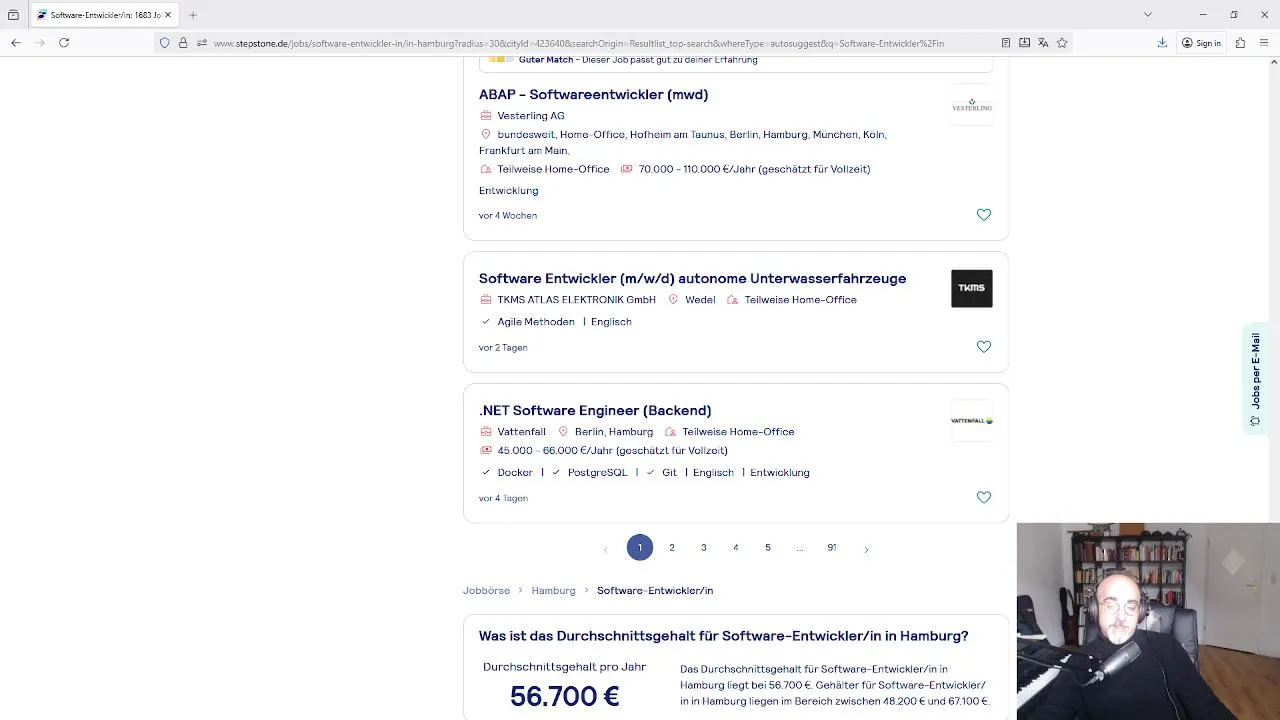Save the Vattenfall .NET job with heart
The height and width of the screenshot is (720, 1280).
(984, 497)
